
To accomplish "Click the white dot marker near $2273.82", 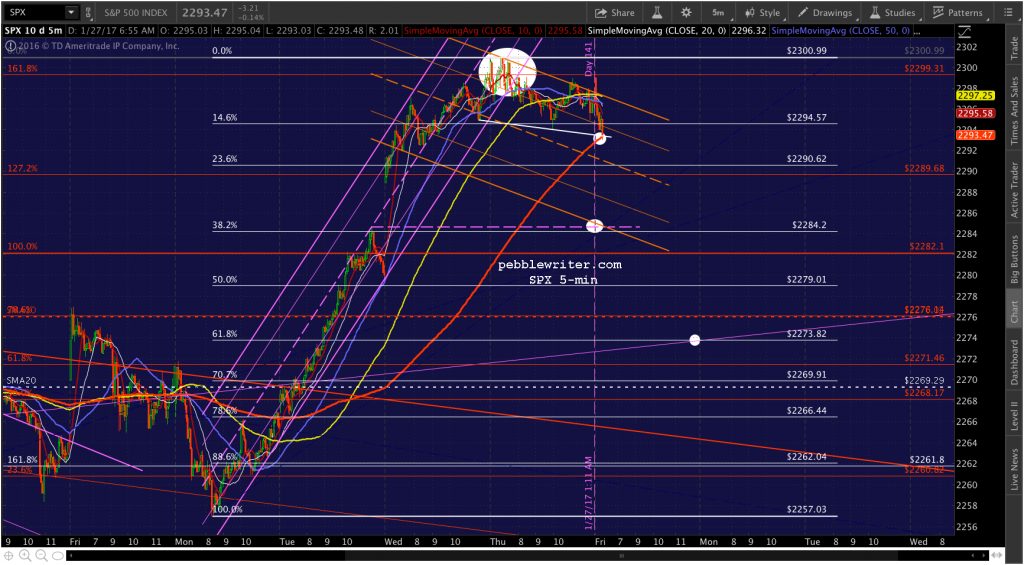I will click(x=695, y=340).
